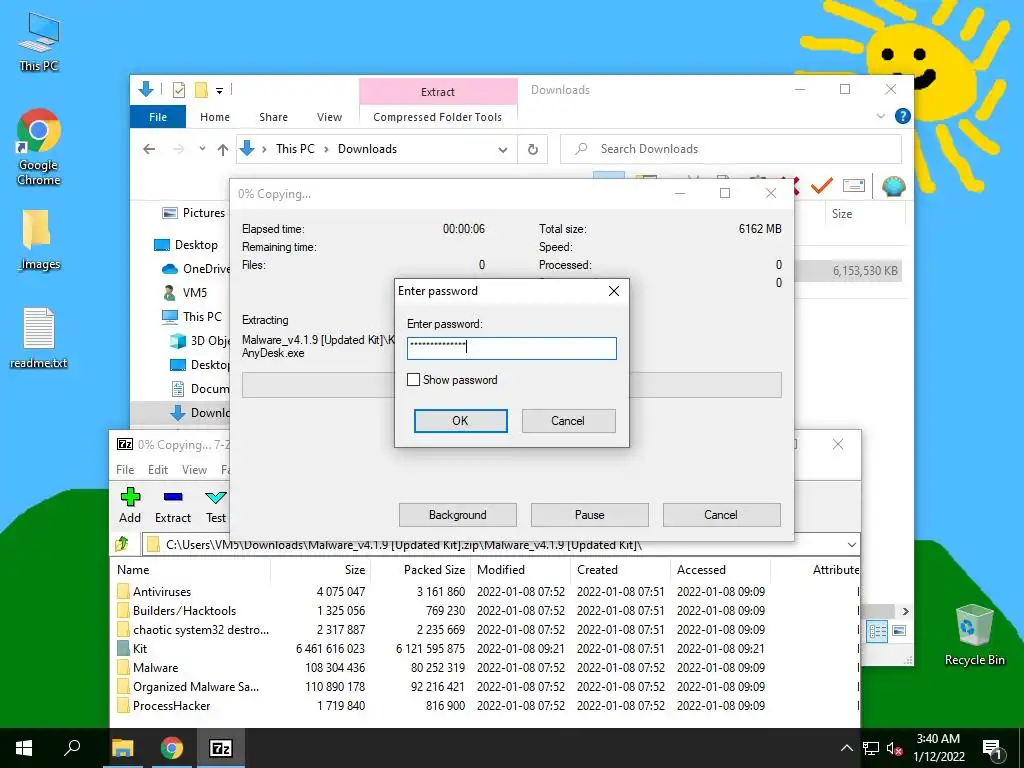This screenshot has width=1024, height=768.
Task: Select VM5 user in navigation pane
Action: pos(185,293)
